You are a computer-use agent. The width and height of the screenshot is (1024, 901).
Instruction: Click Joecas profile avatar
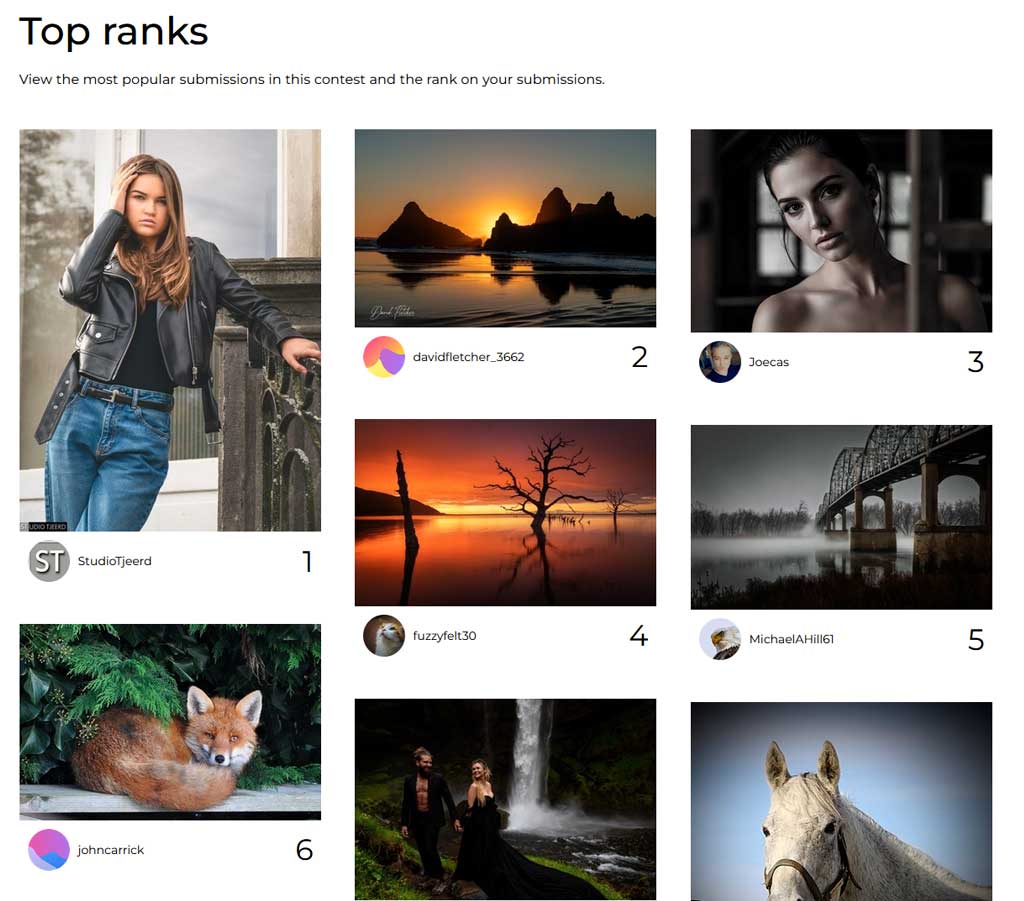pyautogui.click(x=720, y=362)
